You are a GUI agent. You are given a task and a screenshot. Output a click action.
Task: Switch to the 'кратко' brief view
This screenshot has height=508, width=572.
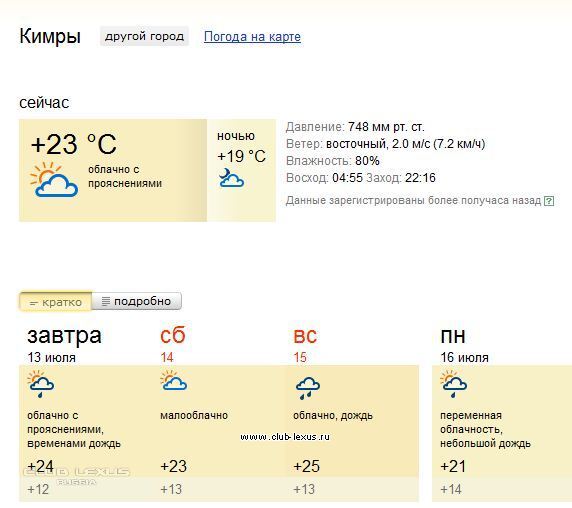[55, 302]
